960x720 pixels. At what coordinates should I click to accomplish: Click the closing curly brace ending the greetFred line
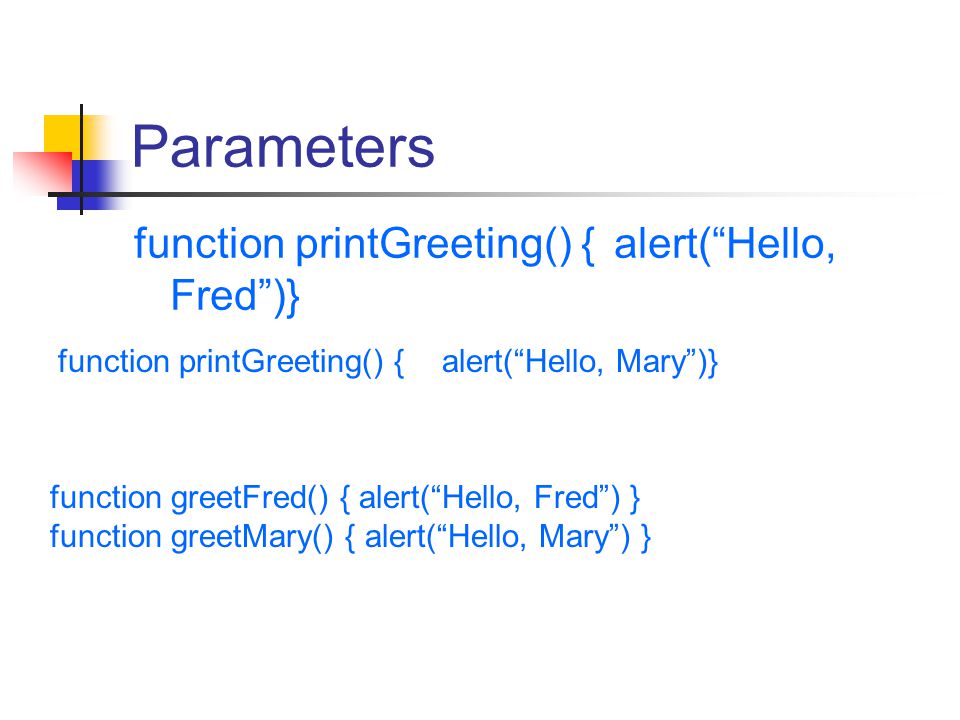[x=635, y=499]
